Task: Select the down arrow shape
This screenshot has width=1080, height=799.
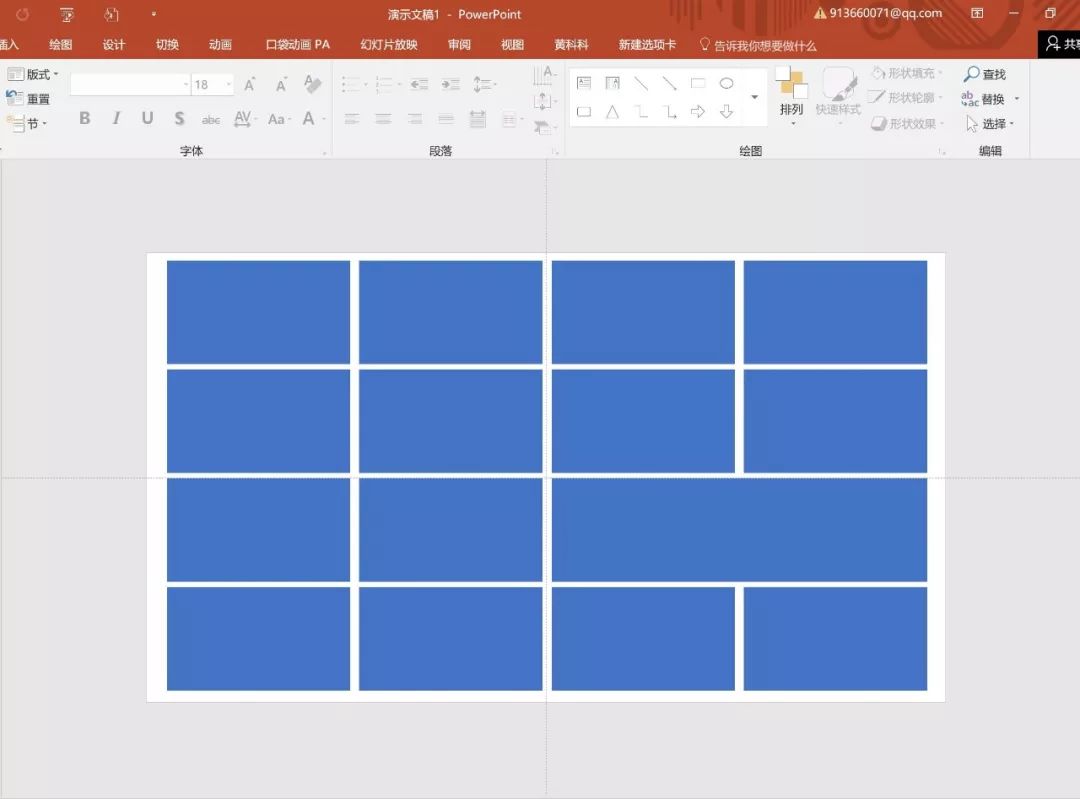Action: [726, 112]
